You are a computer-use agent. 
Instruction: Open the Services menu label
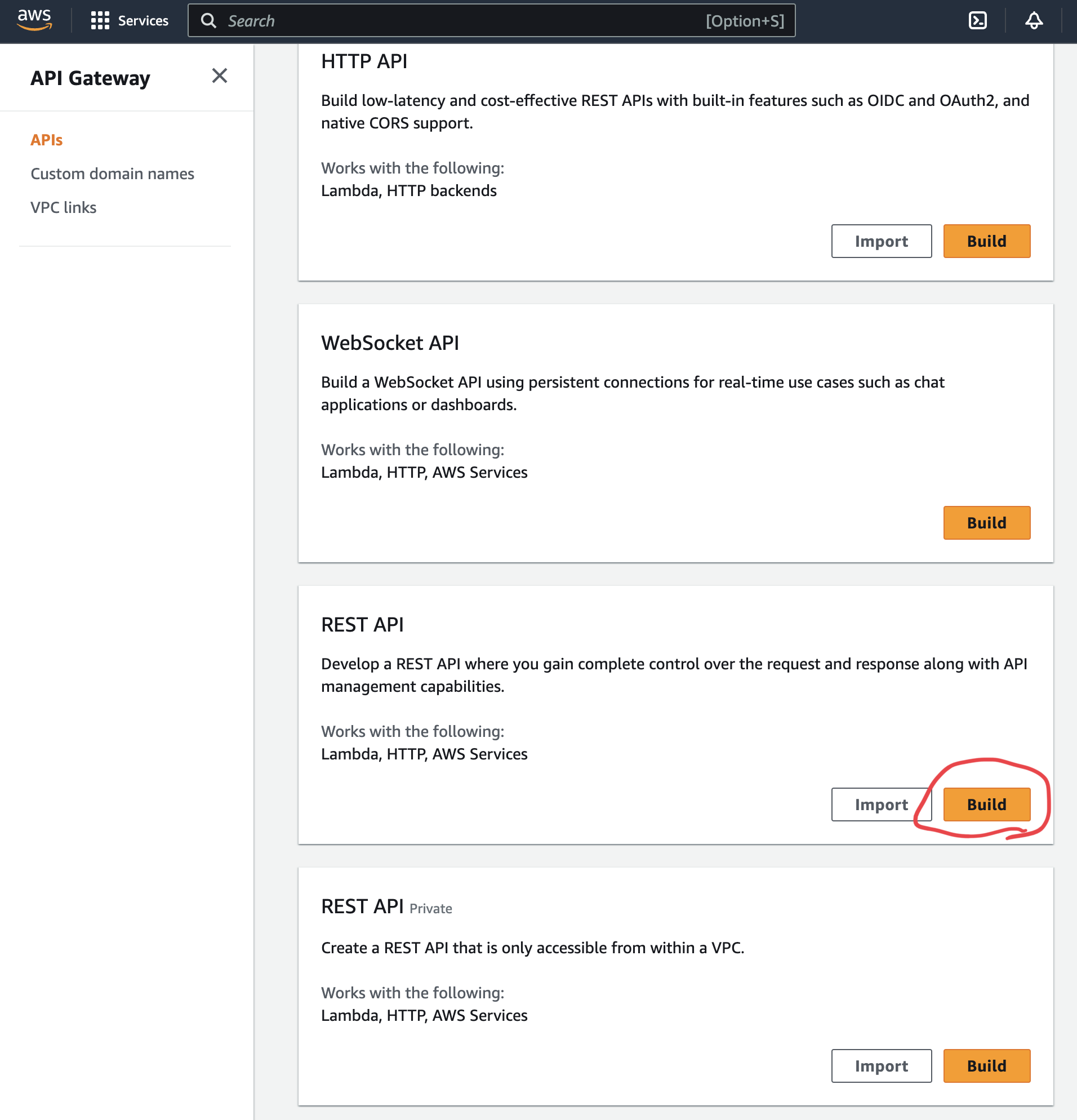143,21
